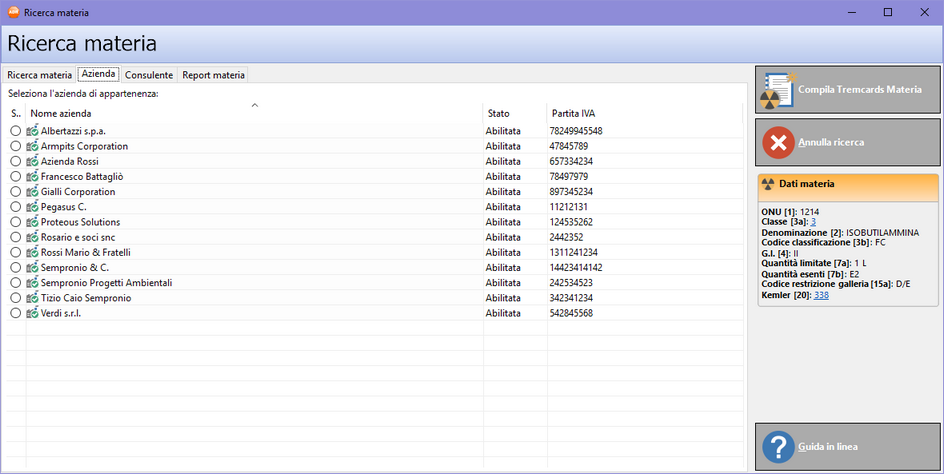The width and height of the screenshot is (944, 474).
Task: Select radio button for Rossi Mario & Fratelli
Action: pos(15,253)
